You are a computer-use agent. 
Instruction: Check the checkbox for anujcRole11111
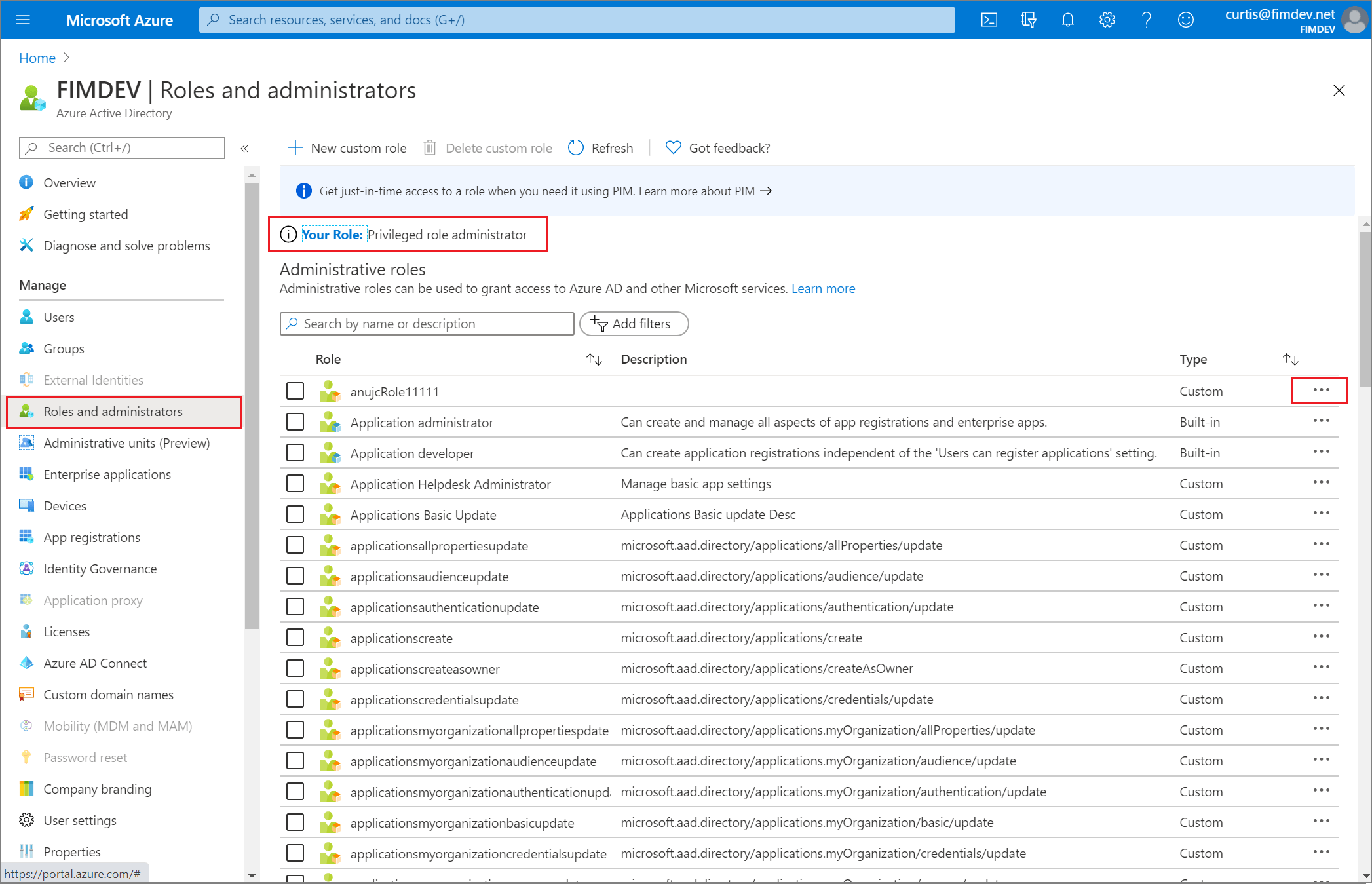tap(295, 391)
